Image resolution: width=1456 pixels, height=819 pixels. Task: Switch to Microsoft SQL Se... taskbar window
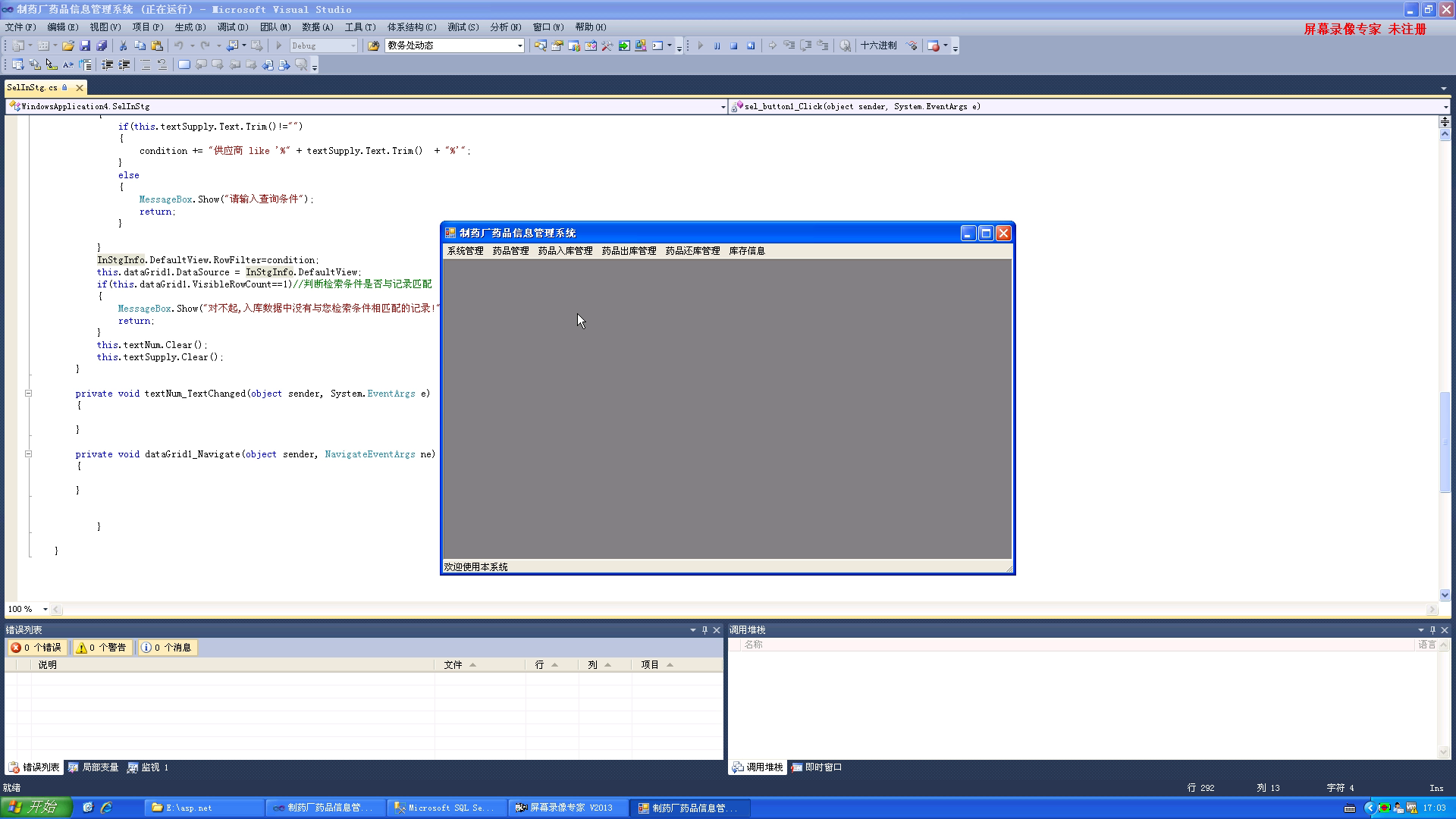(x=447, y=808)
